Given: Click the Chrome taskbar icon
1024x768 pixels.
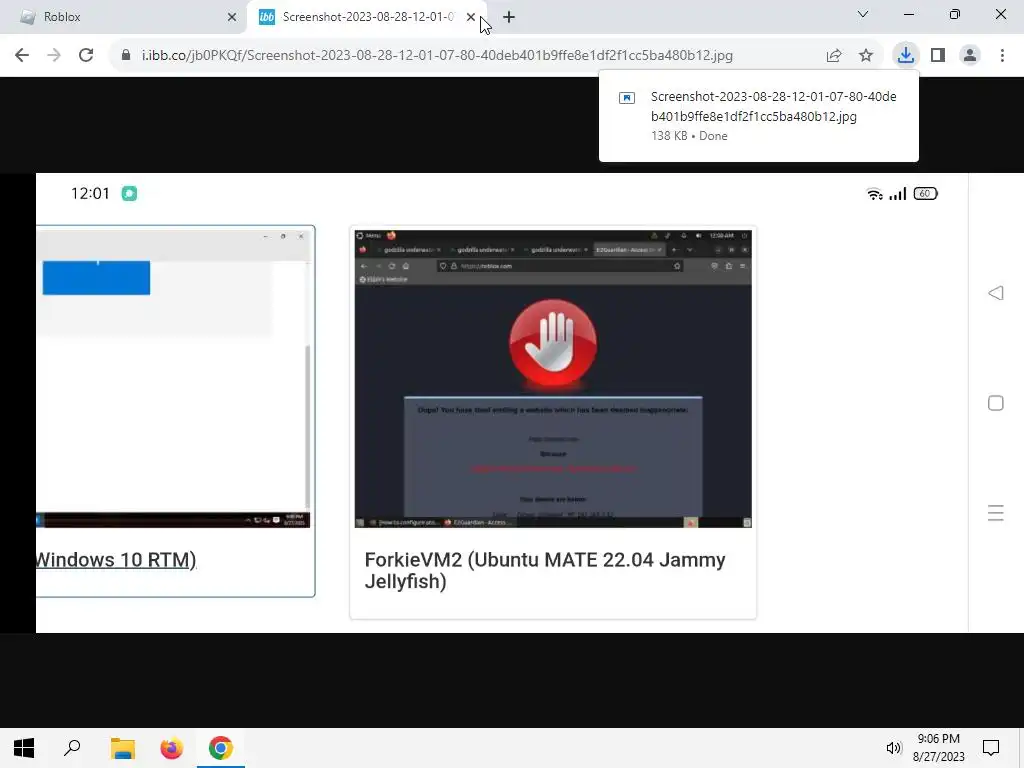Looking at the screenshot, I should [221, 748].
